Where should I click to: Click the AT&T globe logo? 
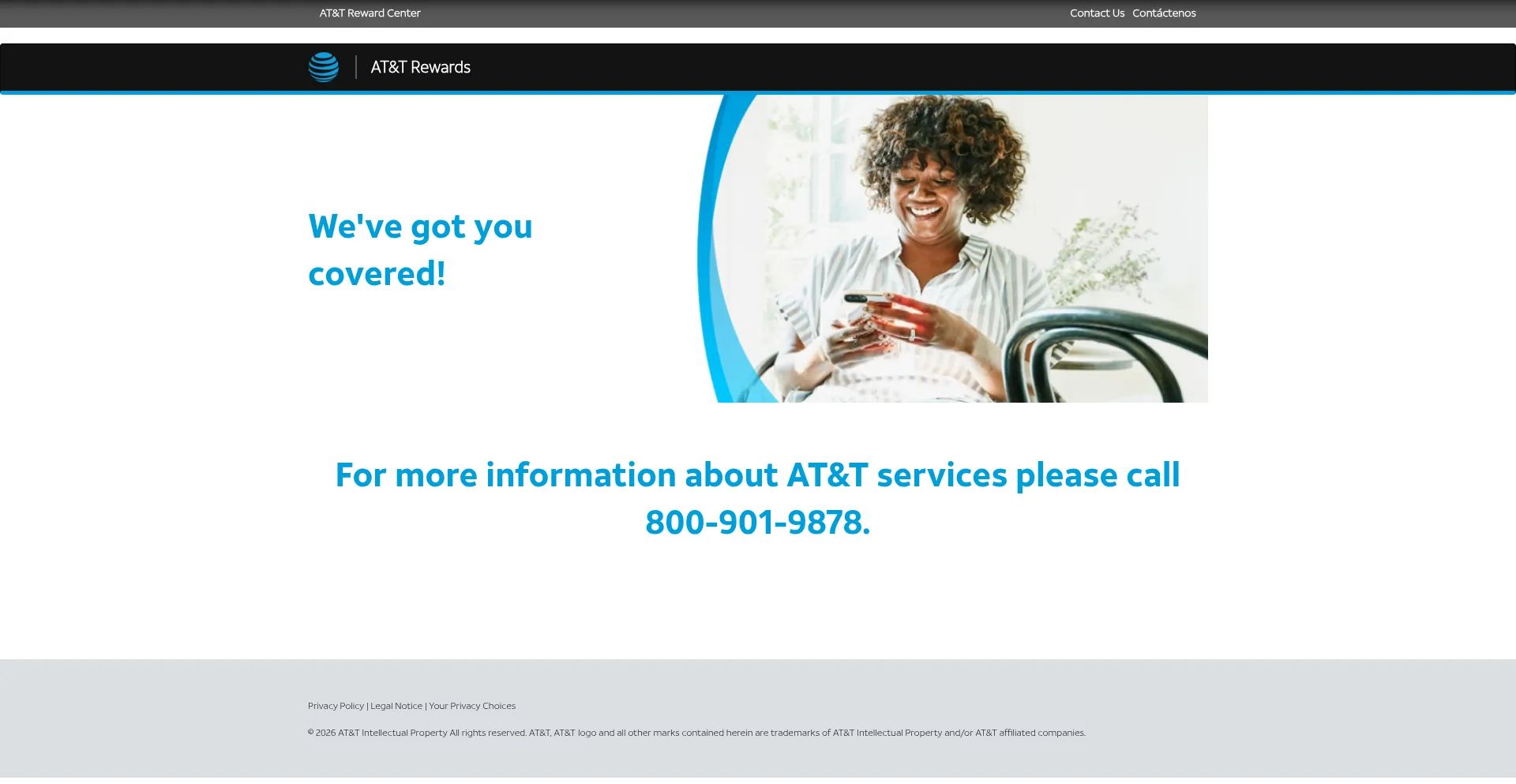pyautogui.click(x=324, y=67)
